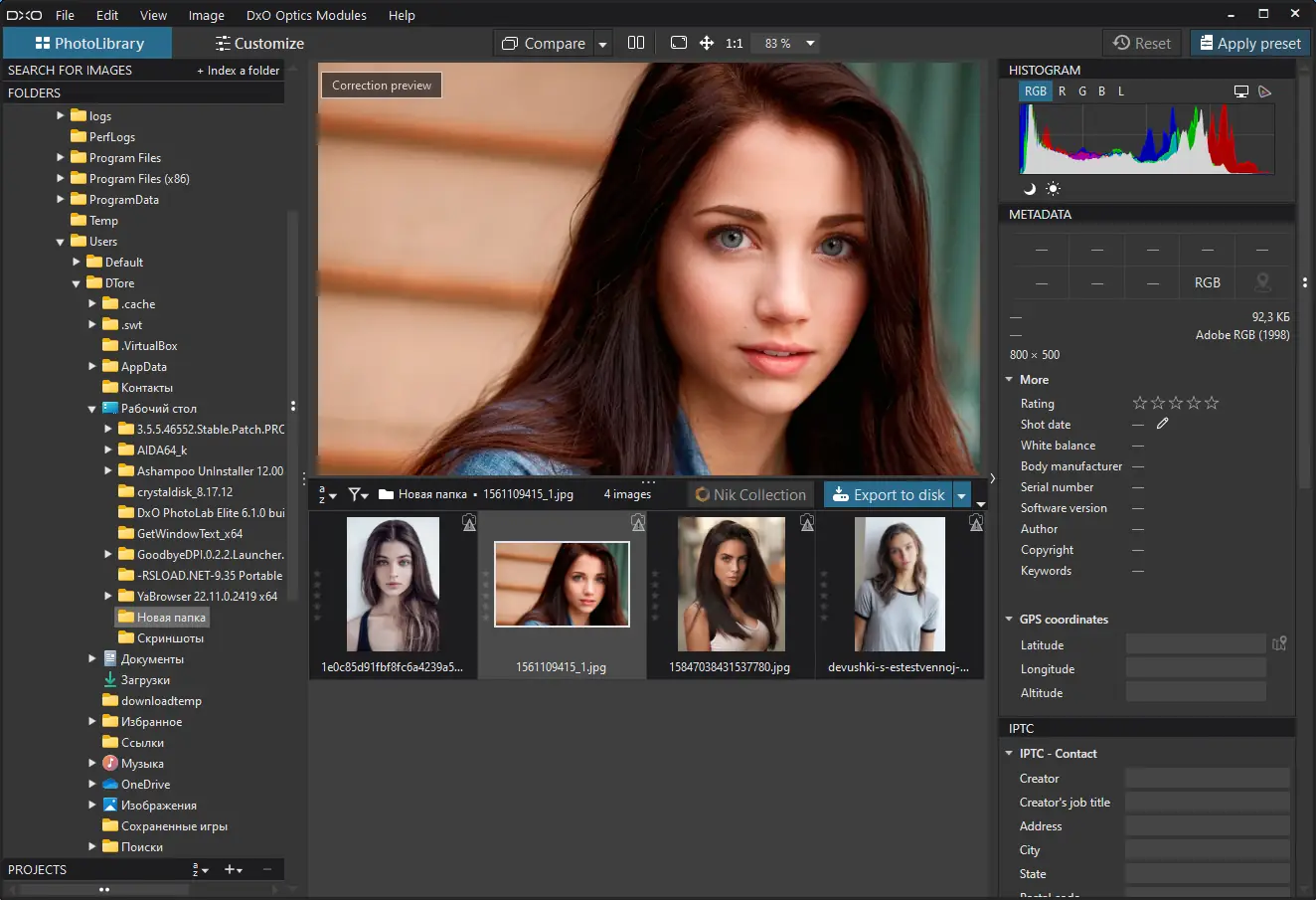Switch to side-by-side view mode

pyautogui.click(x=636, y=43)
